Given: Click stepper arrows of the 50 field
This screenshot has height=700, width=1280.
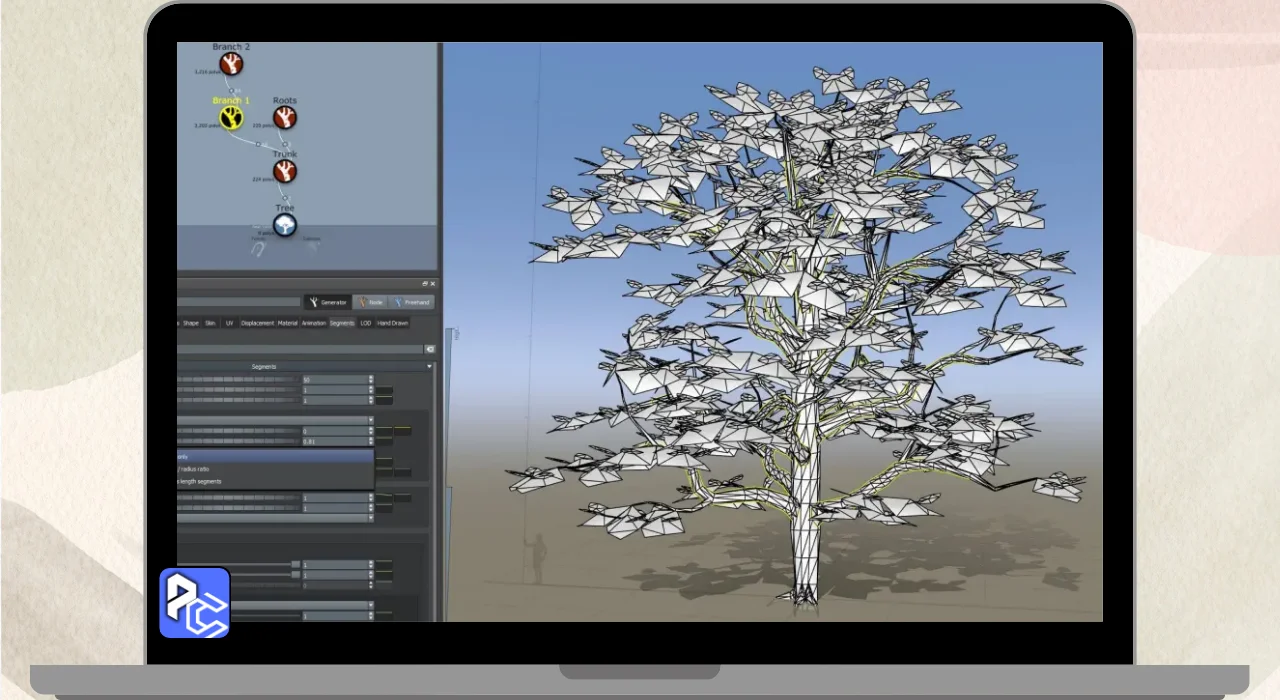Looking at the screenshot, I should point(371,380).
